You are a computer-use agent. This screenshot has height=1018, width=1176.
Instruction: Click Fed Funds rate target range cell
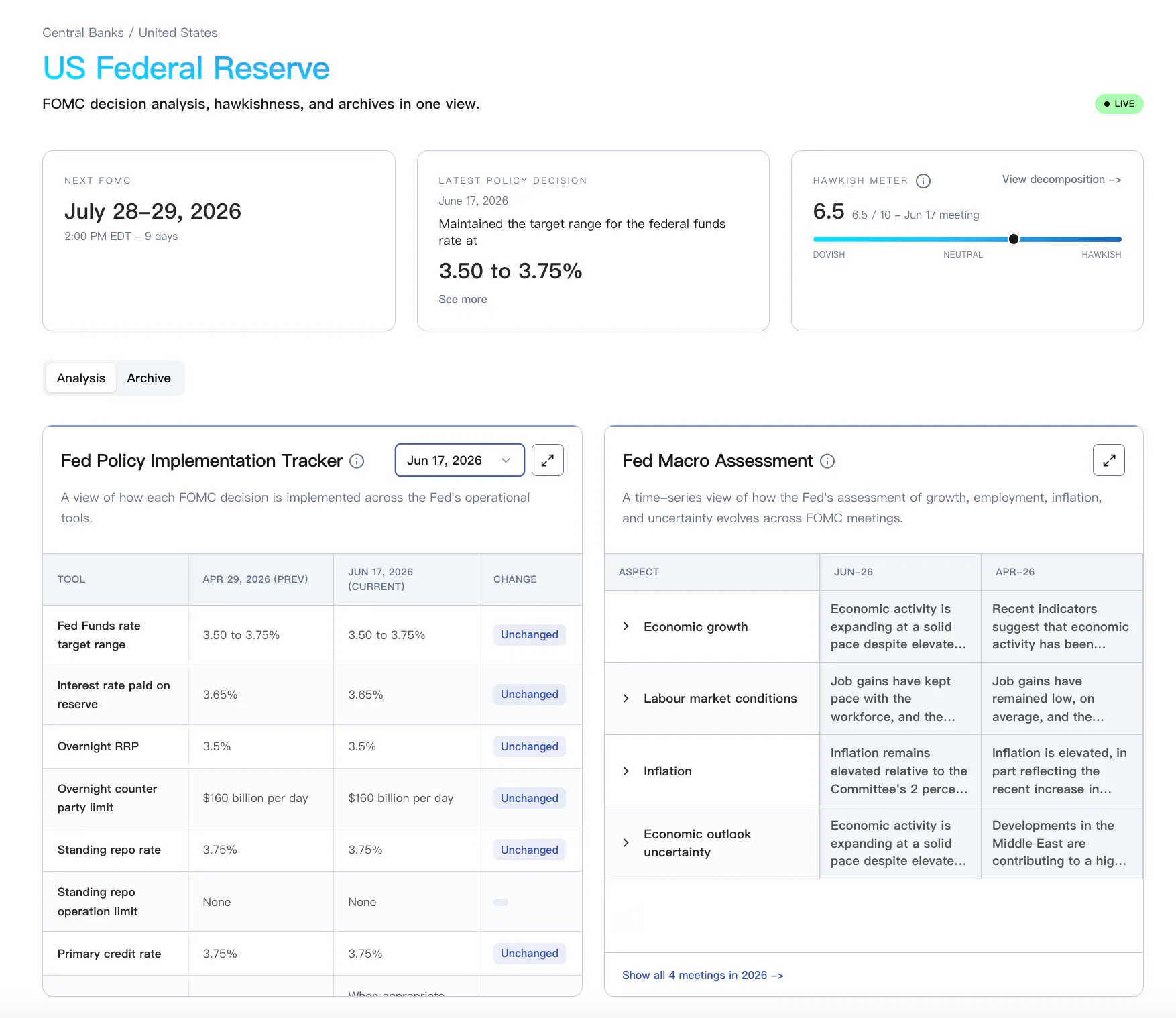(115, 635)
